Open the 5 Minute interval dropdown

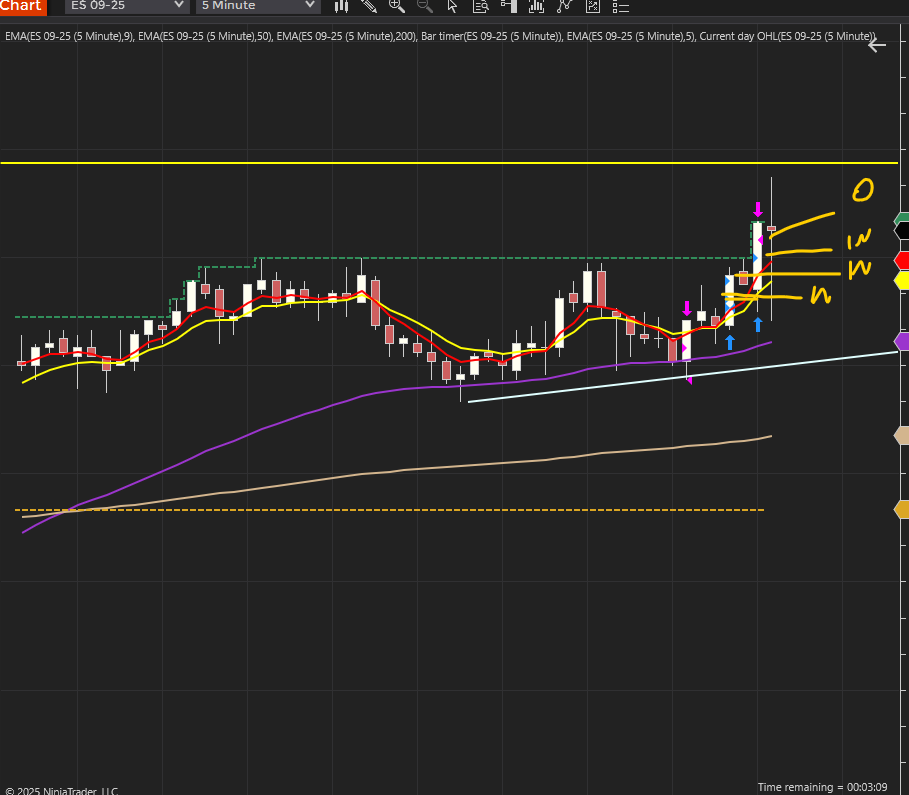(258, 5)
